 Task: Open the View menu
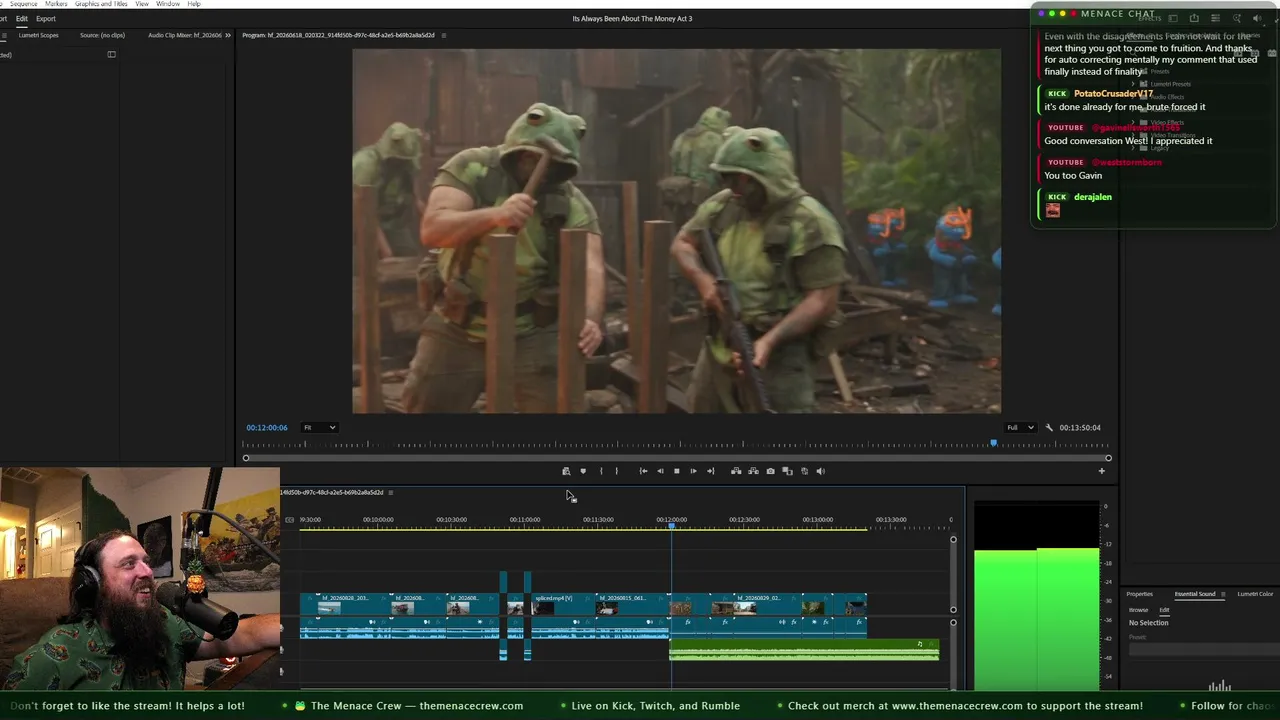tap(142, 4)
